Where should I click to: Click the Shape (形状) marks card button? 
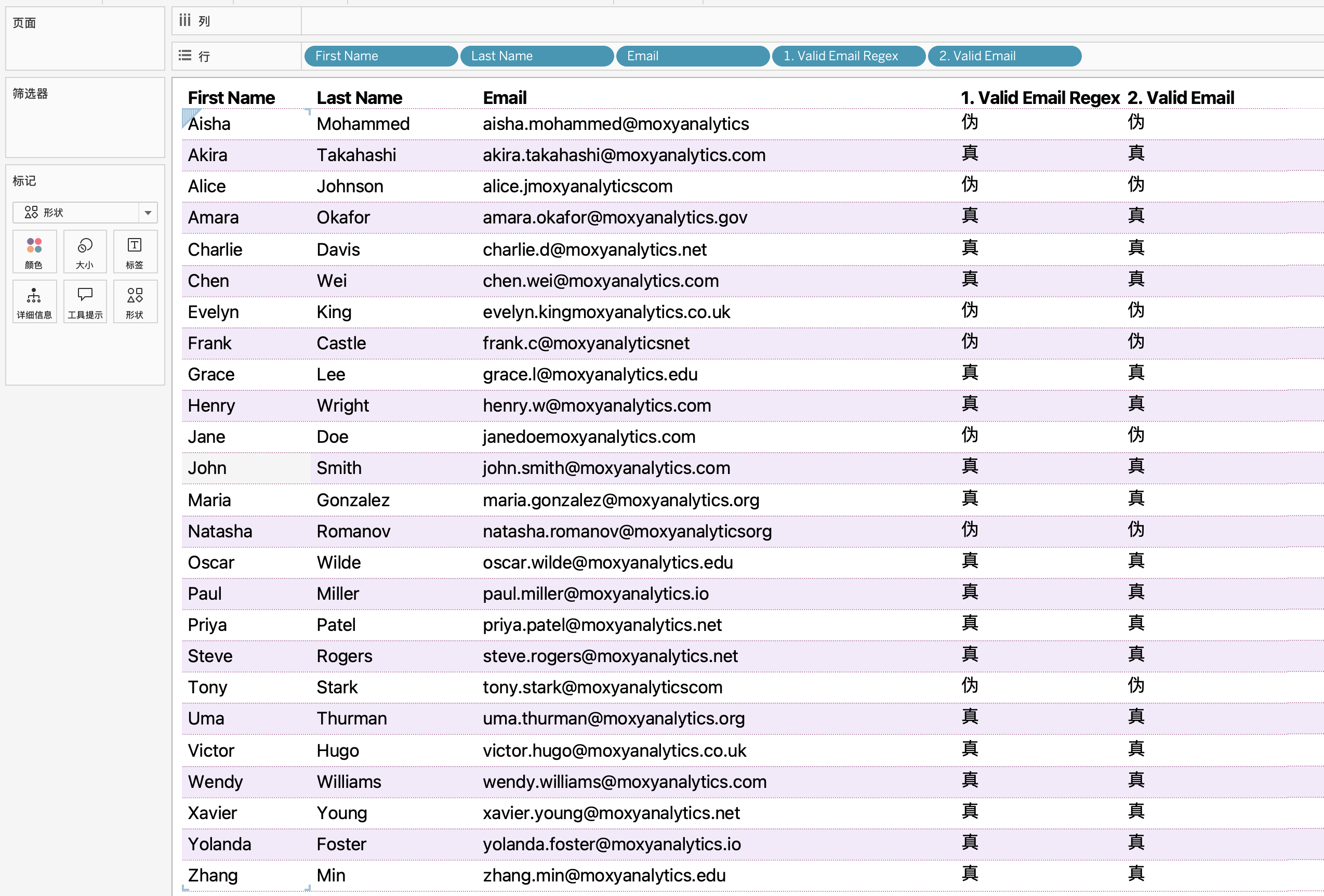[x=135, y=301]
